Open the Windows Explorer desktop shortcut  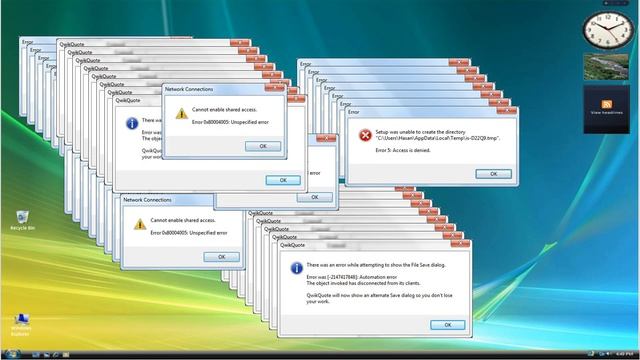20,324
